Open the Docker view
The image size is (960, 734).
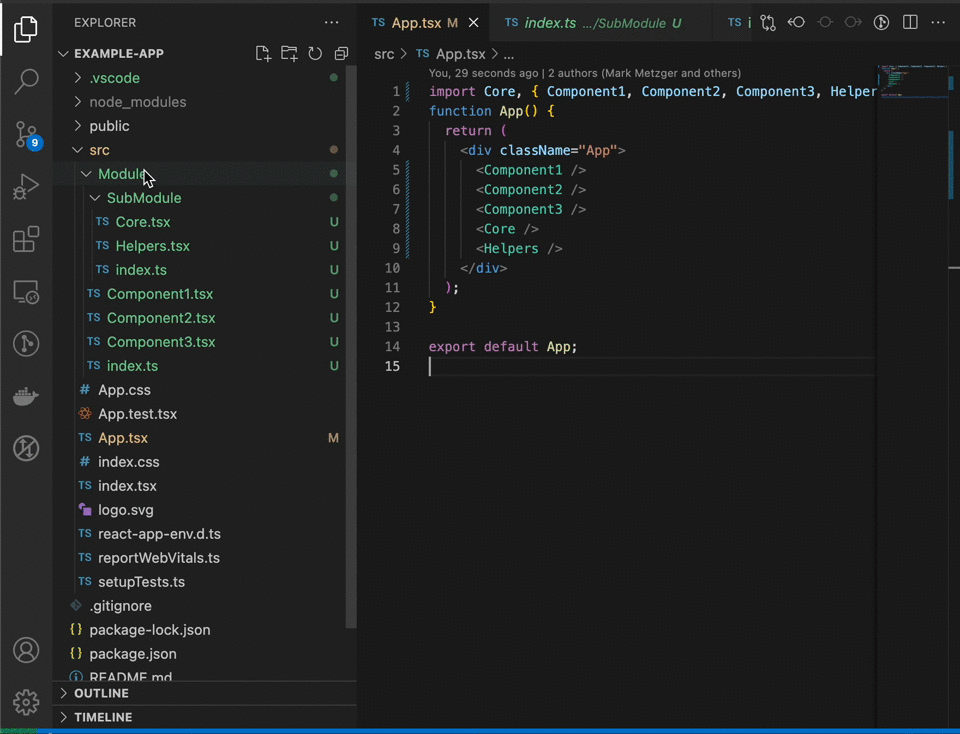(26, 396)
